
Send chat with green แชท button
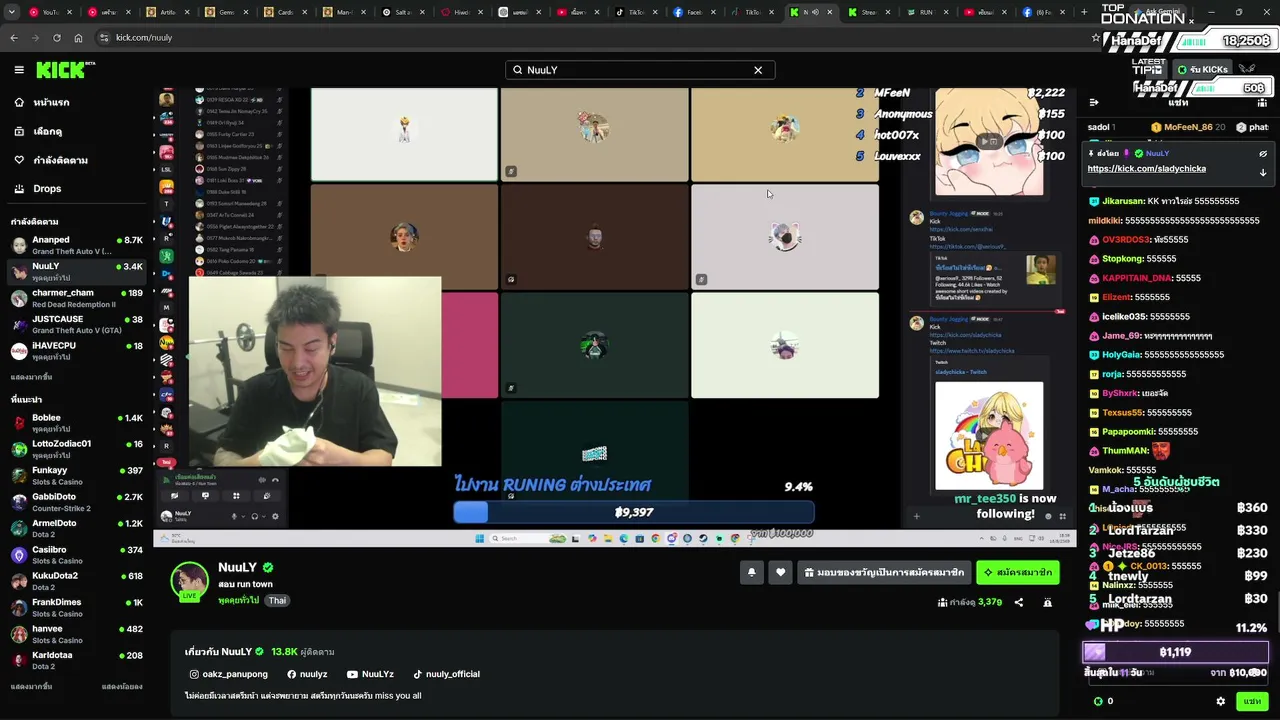point(1252,701)
